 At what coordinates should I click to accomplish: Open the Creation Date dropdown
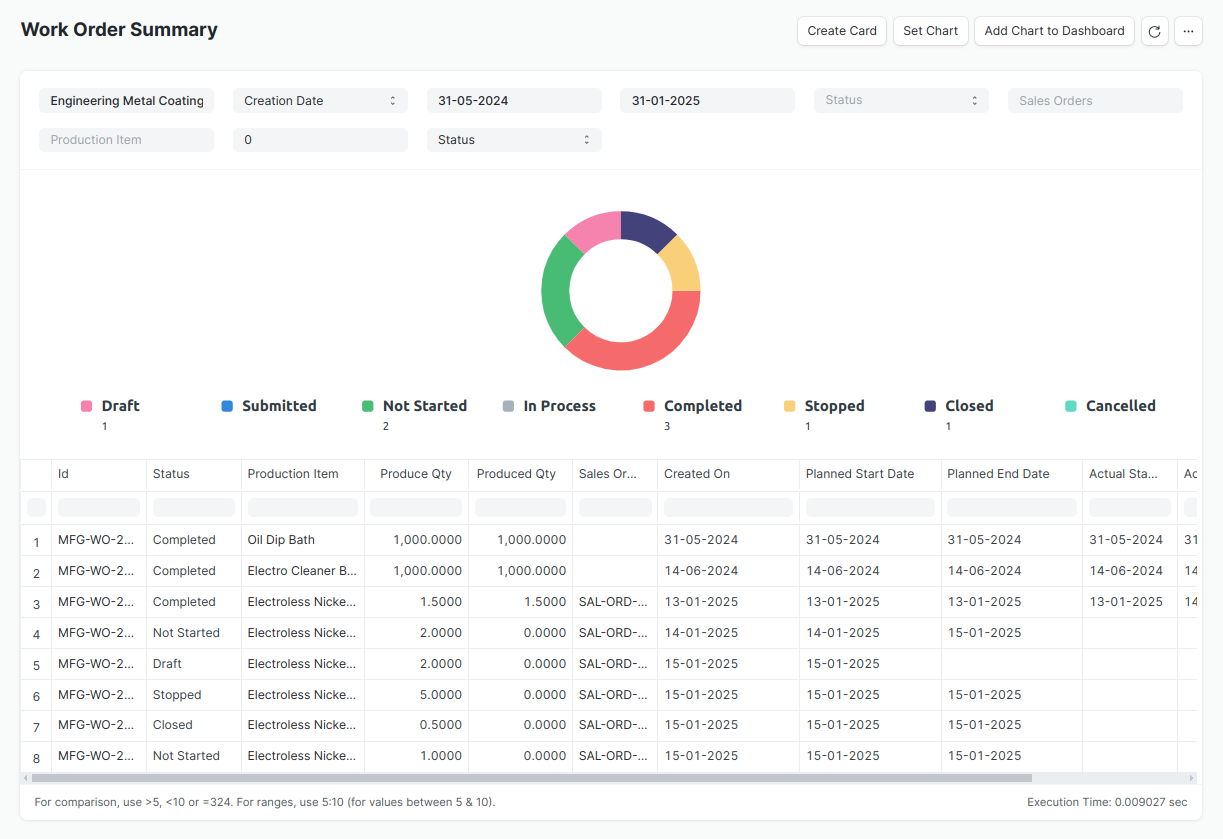coord(320,100)
